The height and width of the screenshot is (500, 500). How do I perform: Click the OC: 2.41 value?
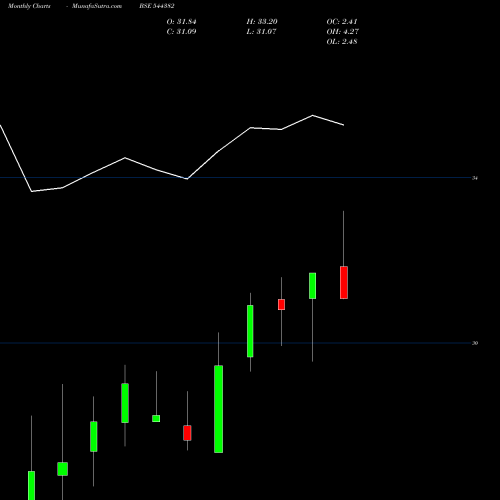[342, 22]
